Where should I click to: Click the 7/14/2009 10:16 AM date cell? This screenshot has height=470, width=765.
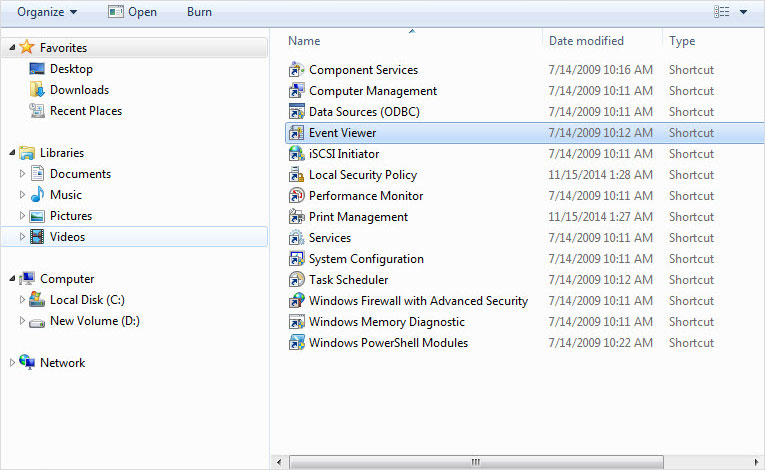tap(600, 70)
